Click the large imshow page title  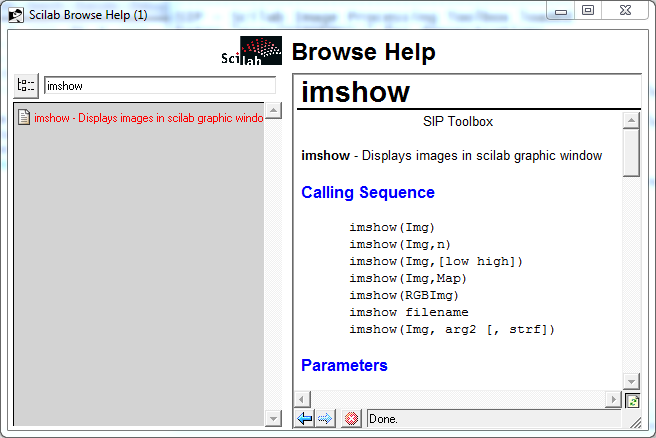click(x=355, y=92)
